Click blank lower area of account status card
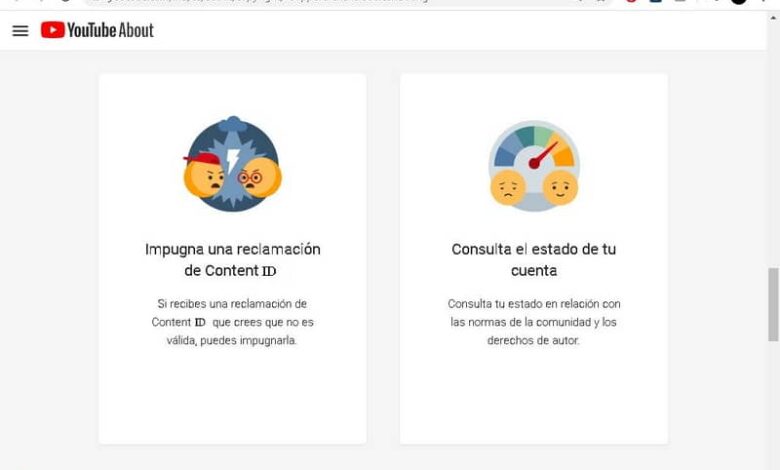Viewport: 780px width, 470px height. tap(534, 398)
